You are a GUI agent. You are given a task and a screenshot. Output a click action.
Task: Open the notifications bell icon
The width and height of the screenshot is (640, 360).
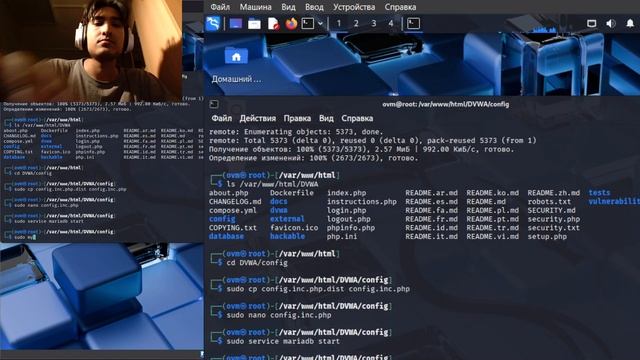coord(630,23)
